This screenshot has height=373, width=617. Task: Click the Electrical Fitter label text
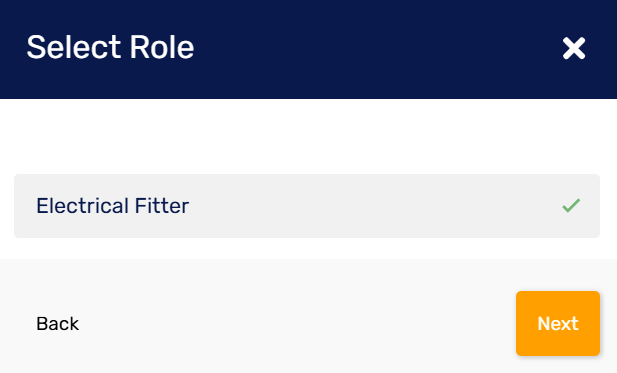coord(113,206)
